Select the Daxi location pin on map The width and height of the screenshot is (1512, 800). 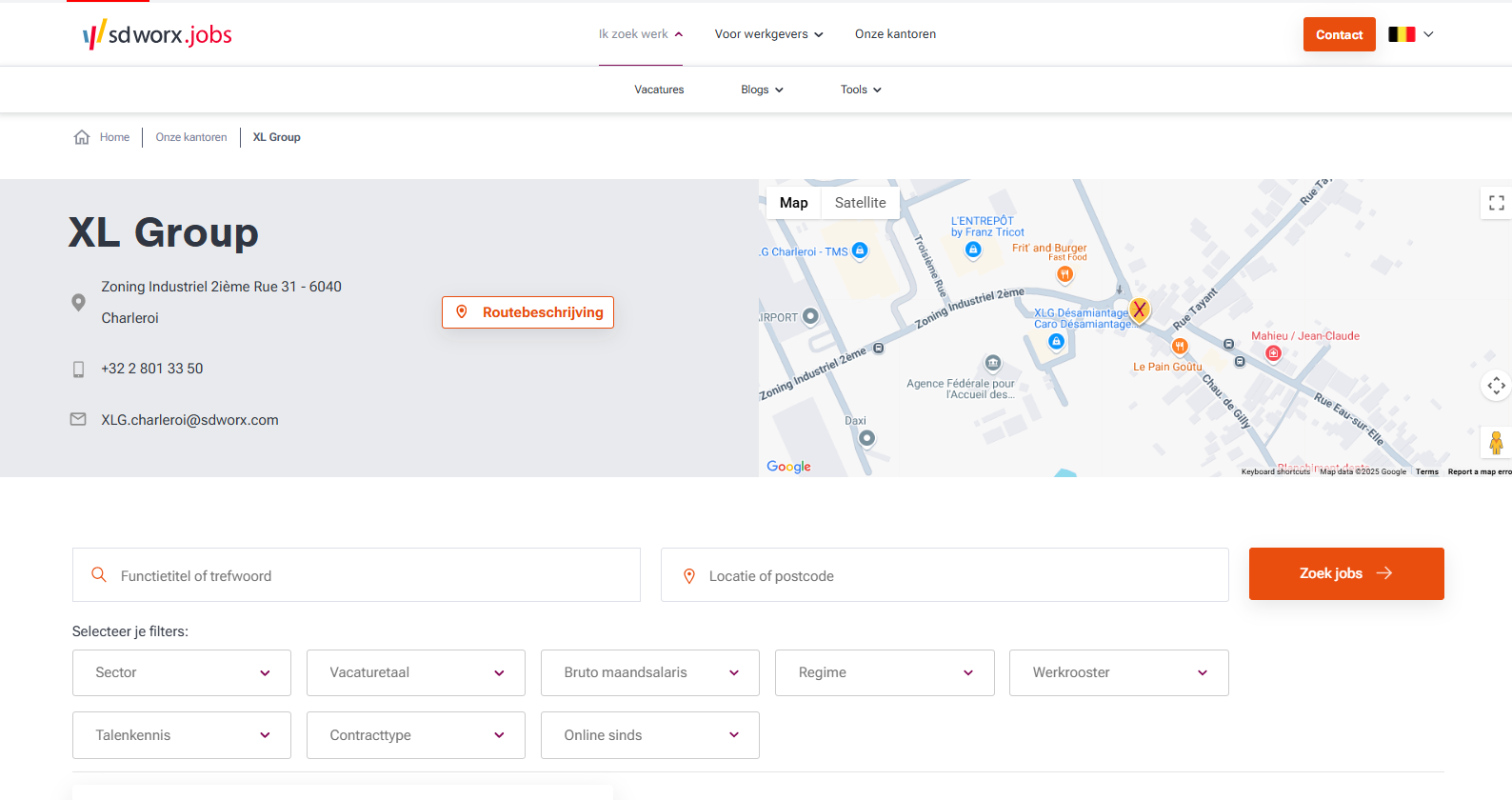[x=866, y=438]
